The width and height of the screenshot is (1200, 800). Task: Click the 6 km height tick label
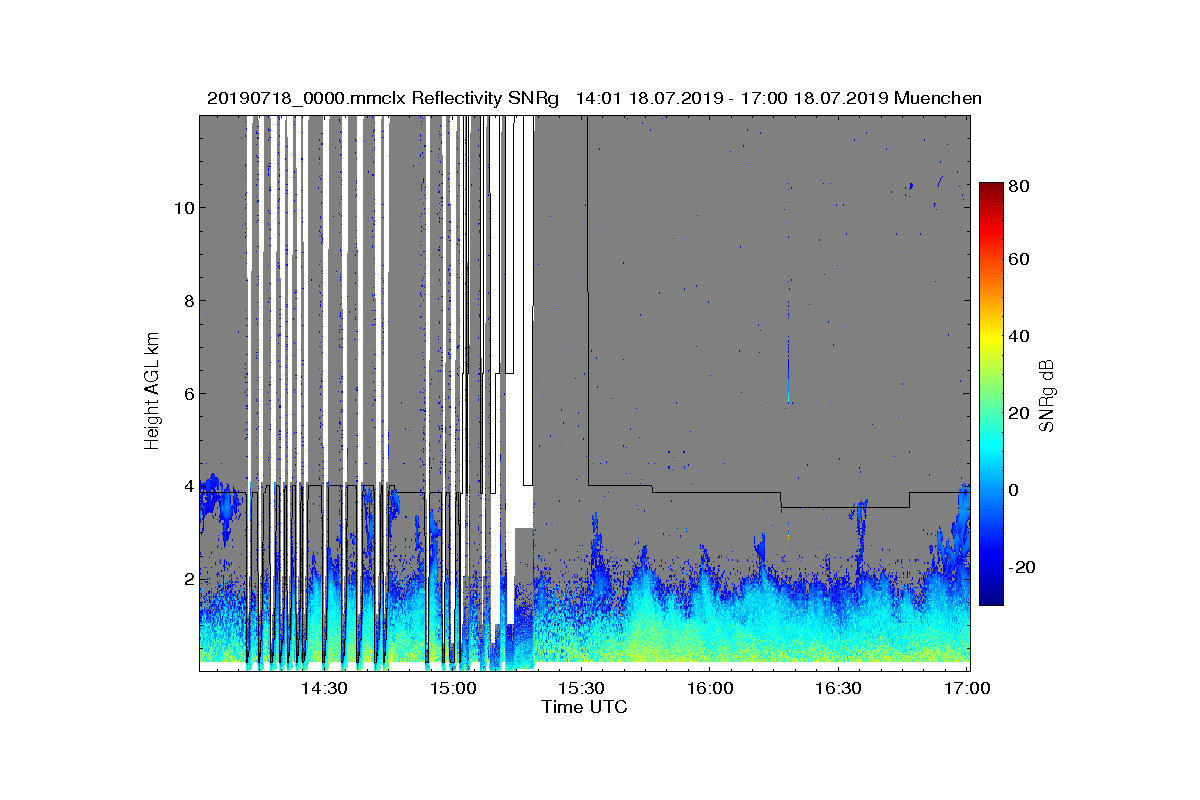point(186,394)
